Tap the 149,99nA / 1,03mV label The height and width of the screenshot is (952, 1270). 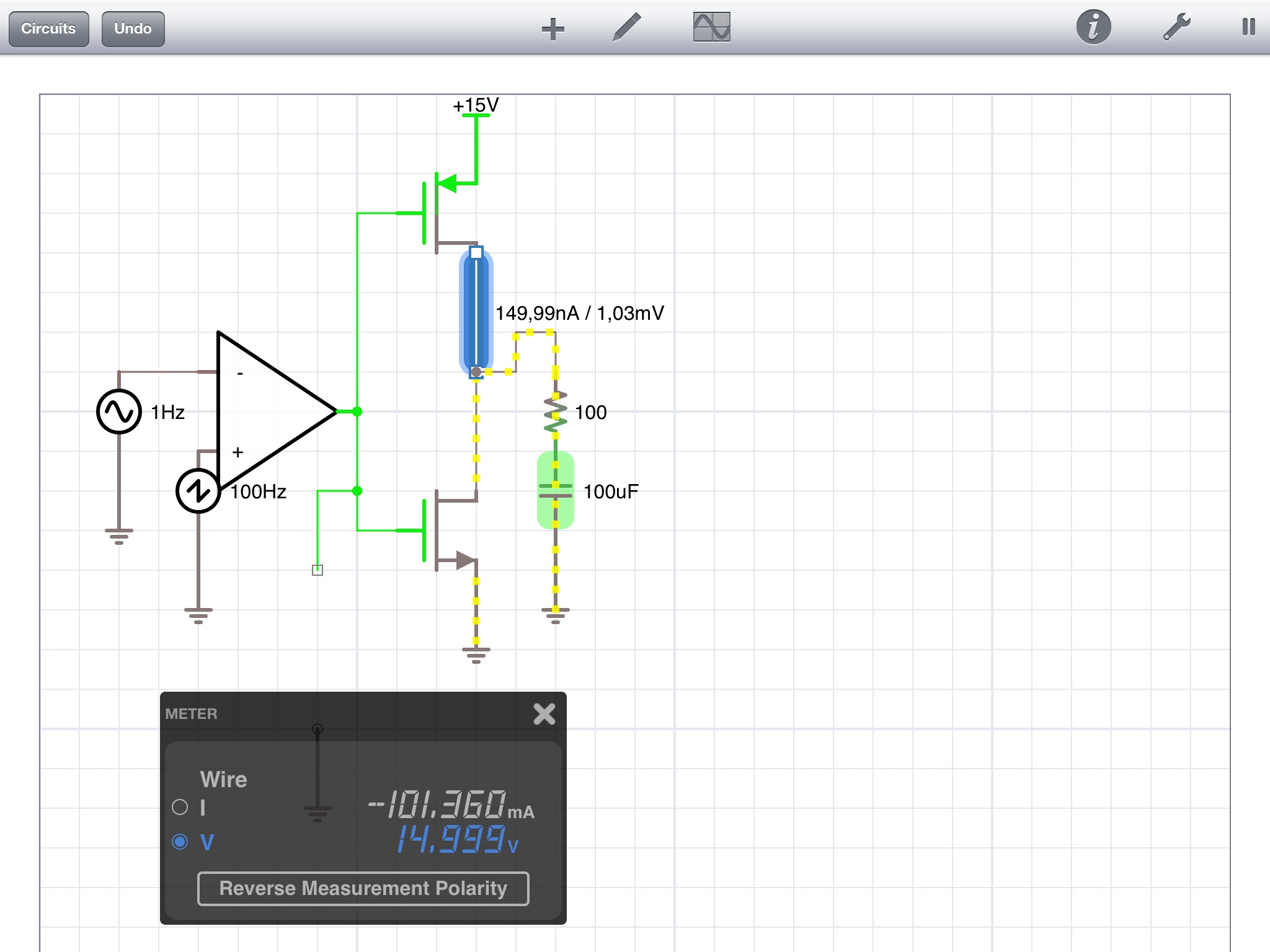click(580, 313)
